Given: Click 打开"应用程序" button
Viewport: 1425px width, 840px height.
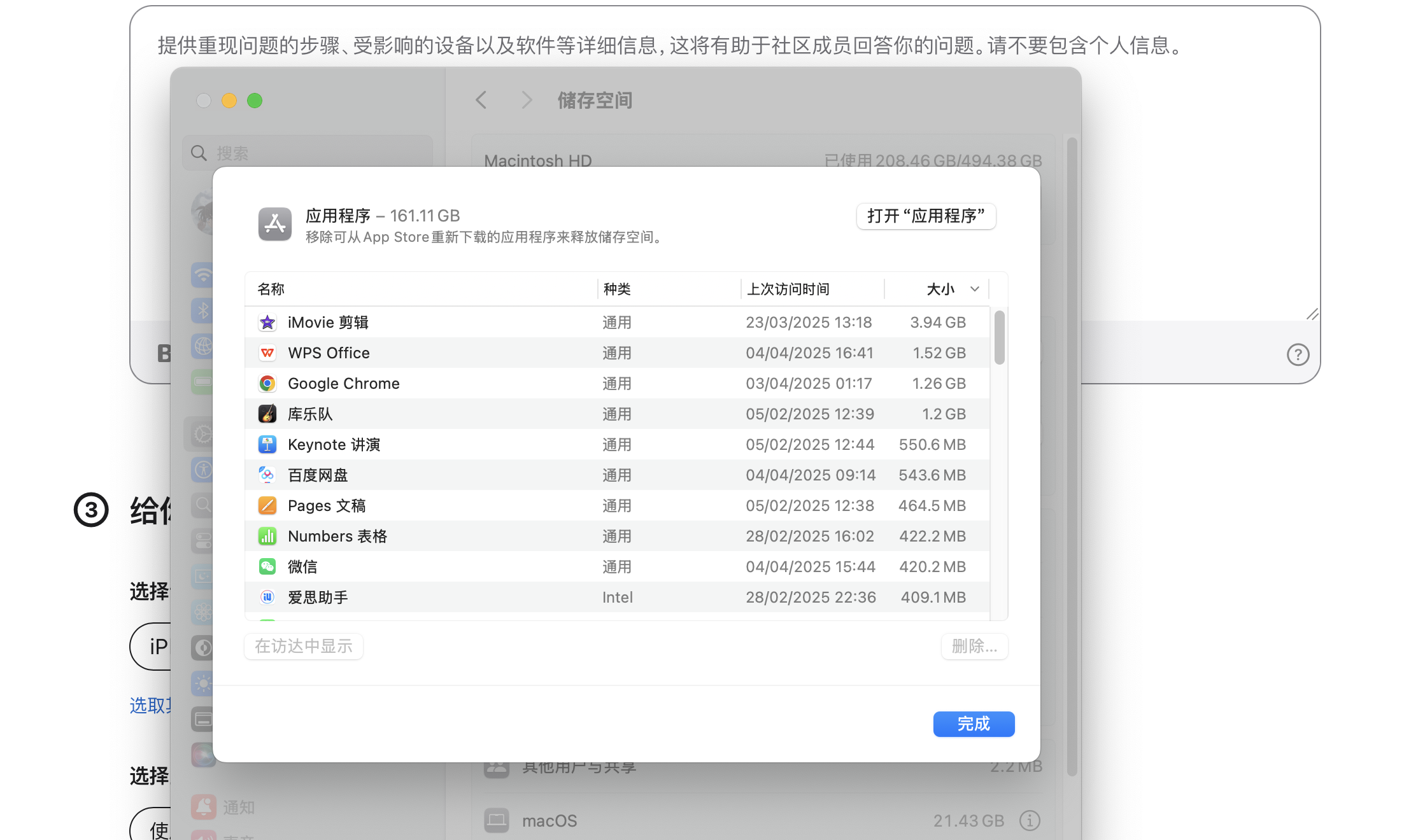Looking at the screenshot, I should coord(926,216).
